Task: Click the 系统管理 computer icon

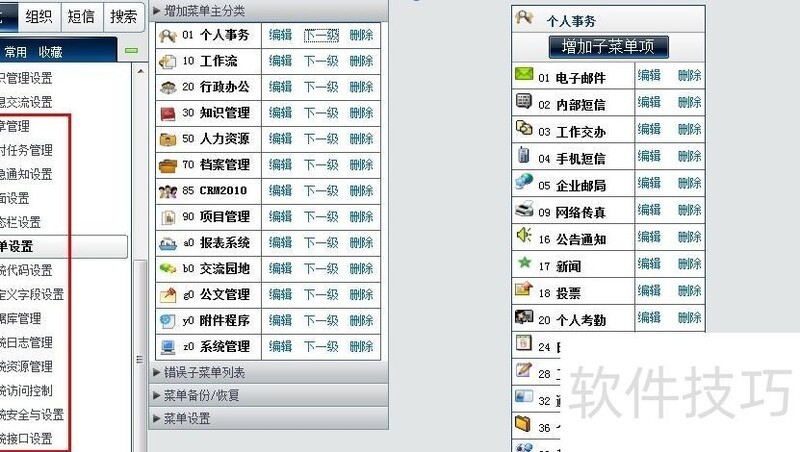Action: pos(168,347)
